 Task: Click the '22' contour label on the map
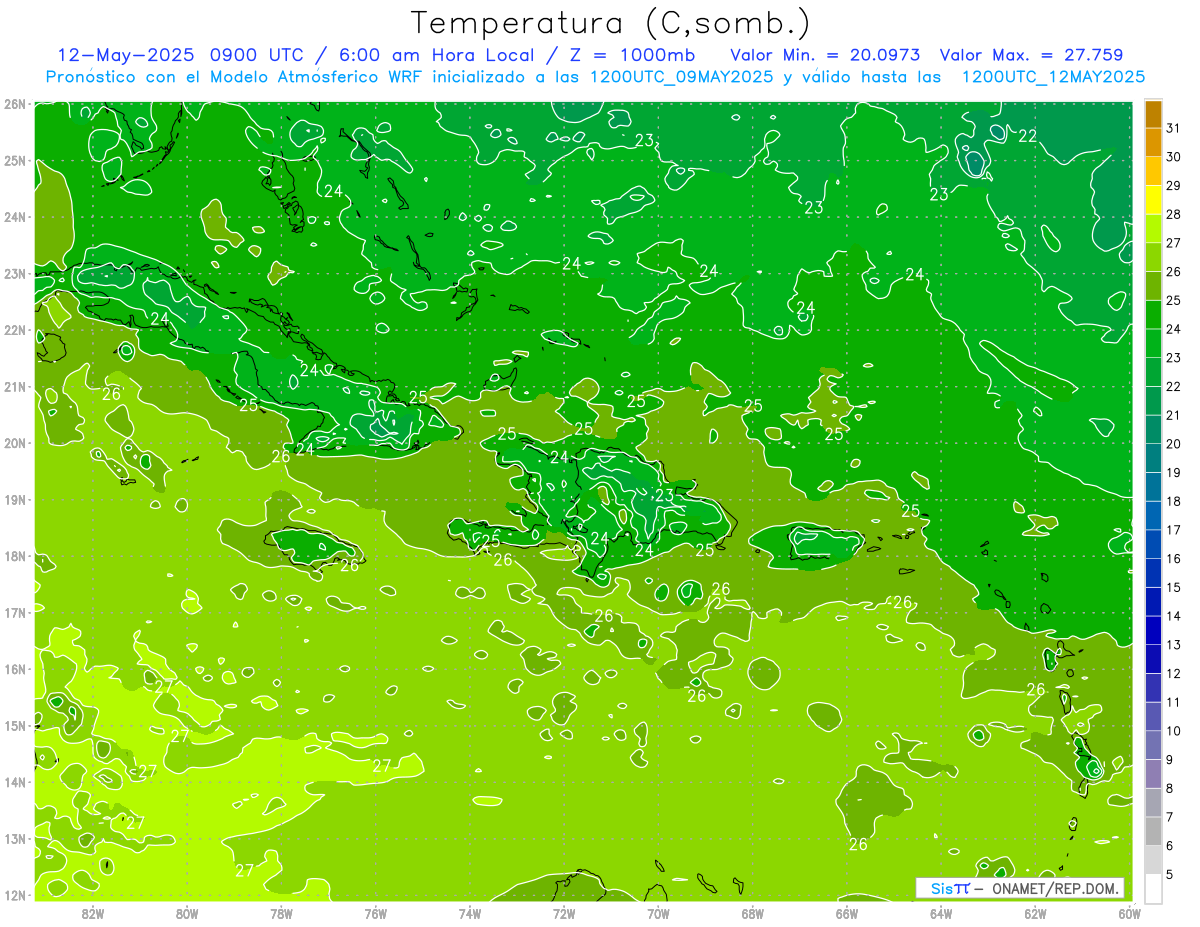1028,136
